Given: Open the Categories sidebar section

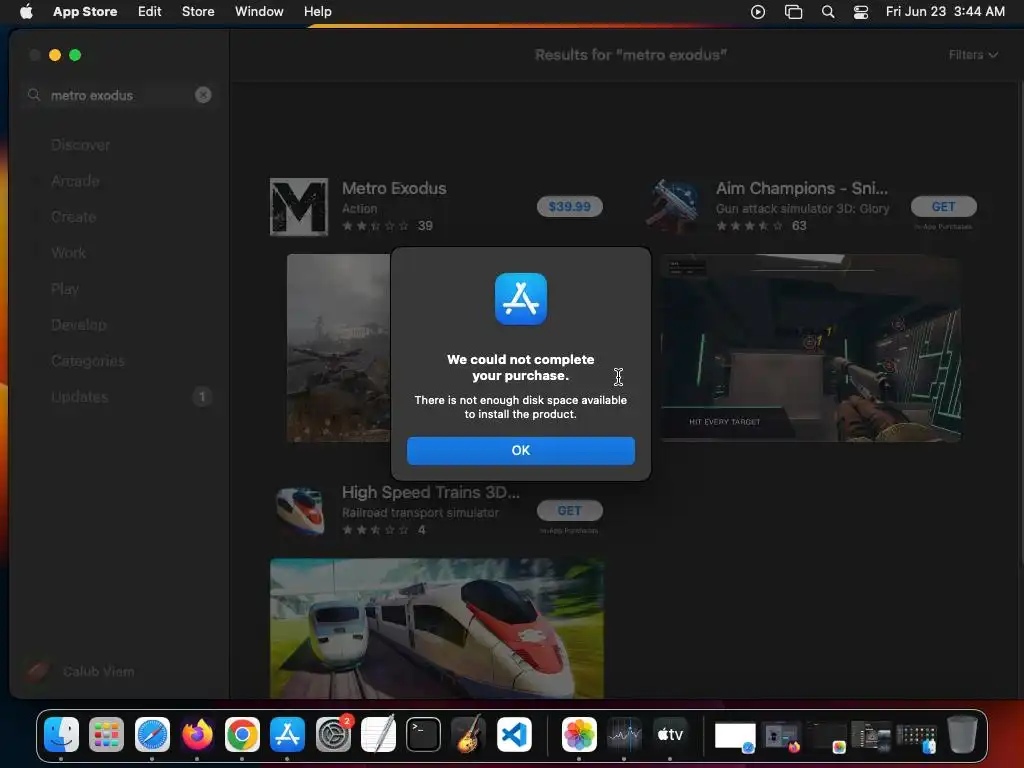Looking at the screenshot, I should [x=88, y=360].
